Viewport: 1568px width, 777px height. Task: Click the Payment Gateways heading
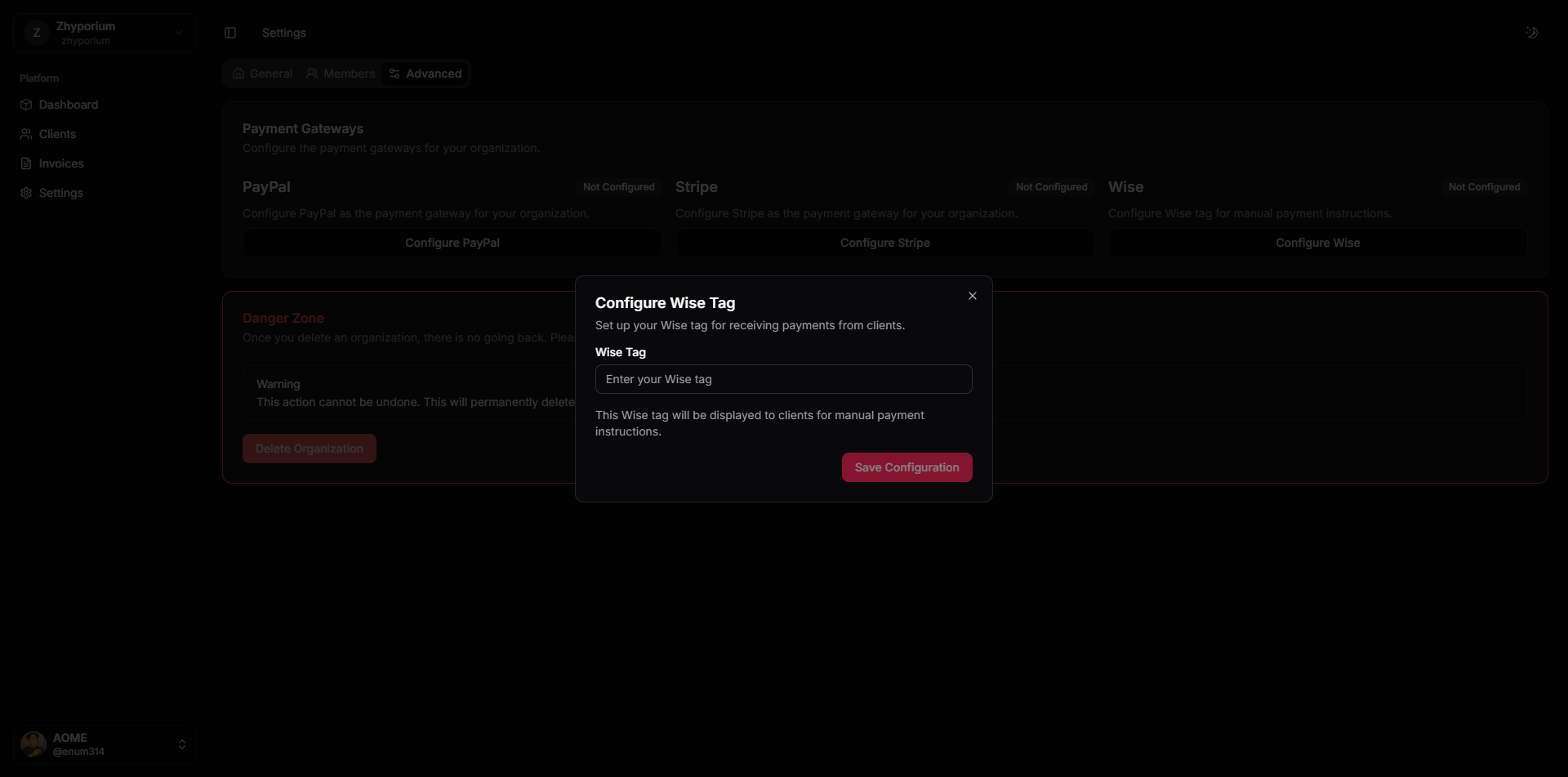[x=303, y=128]
